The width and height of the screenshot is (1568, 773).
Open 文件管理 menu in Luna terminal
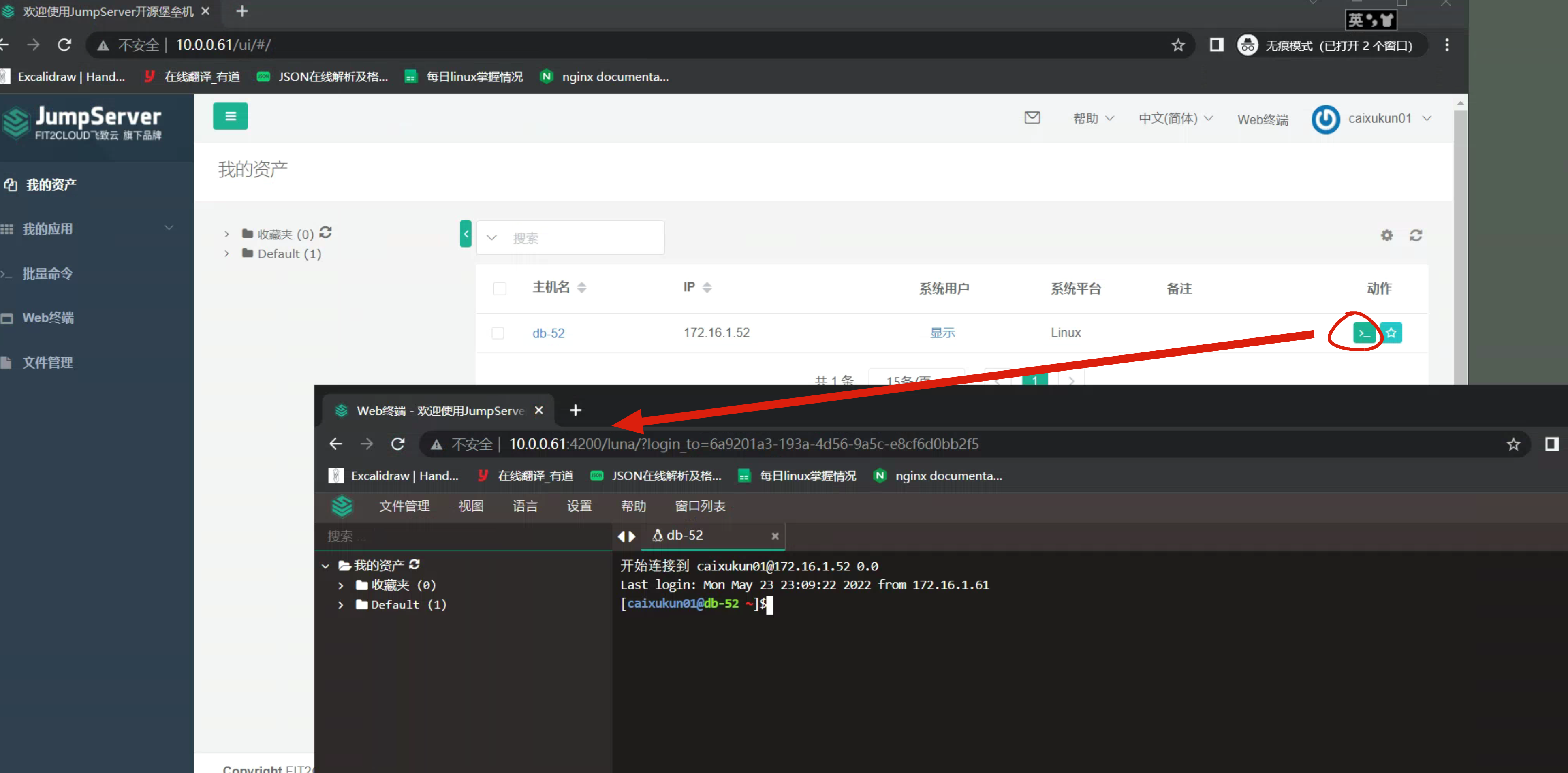click(x=404, y=506)
